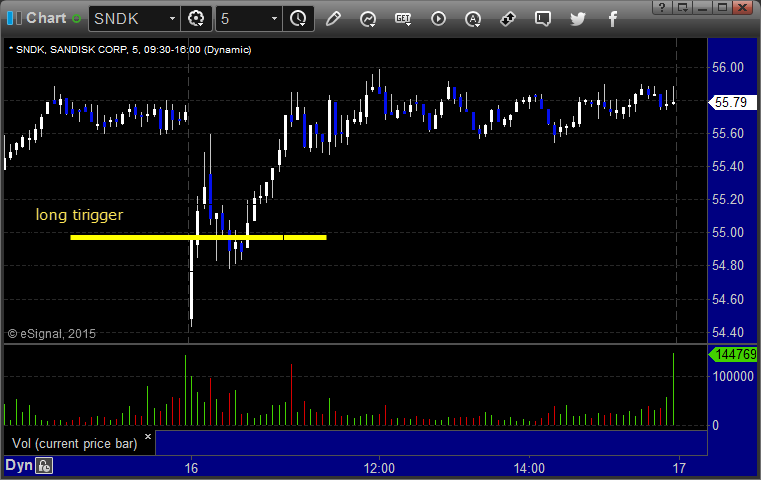Screen dimensions: 761x480
Task: Toggle the blue window linking bars
Action: (x=14, y=18)
